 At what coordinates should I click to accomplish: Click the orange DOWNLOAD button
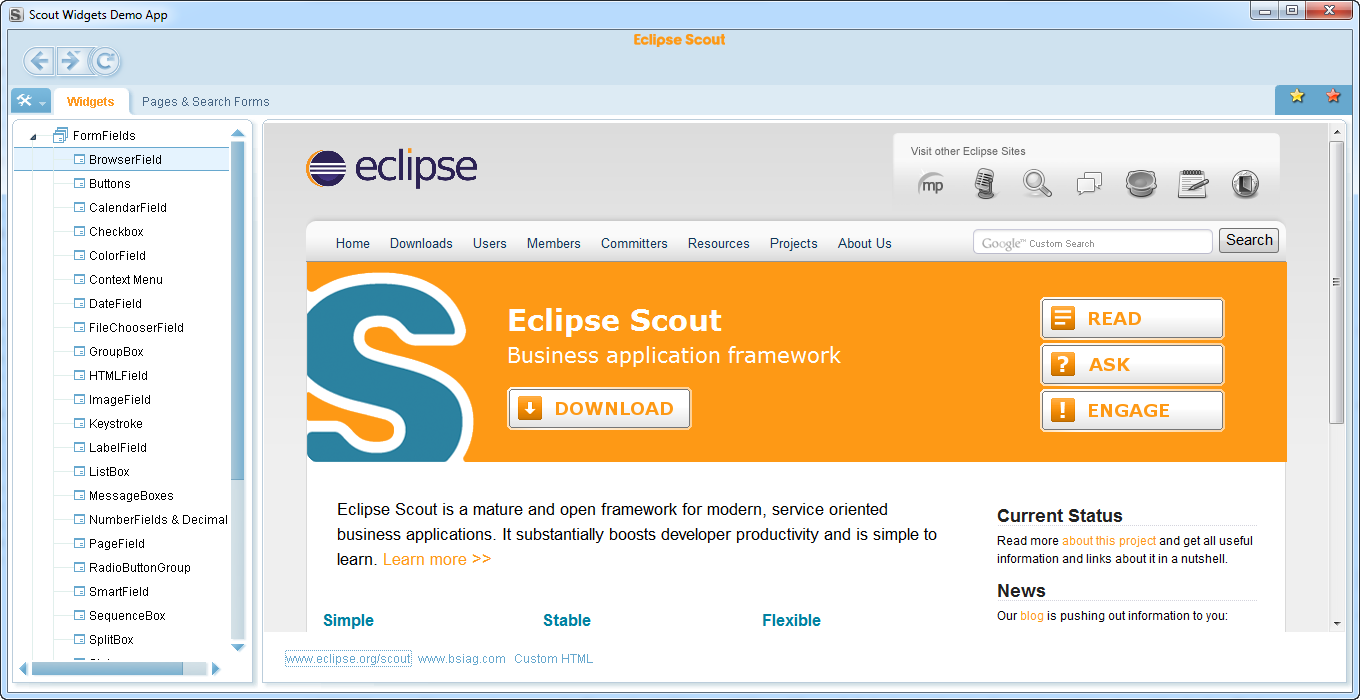coord(599,409)
